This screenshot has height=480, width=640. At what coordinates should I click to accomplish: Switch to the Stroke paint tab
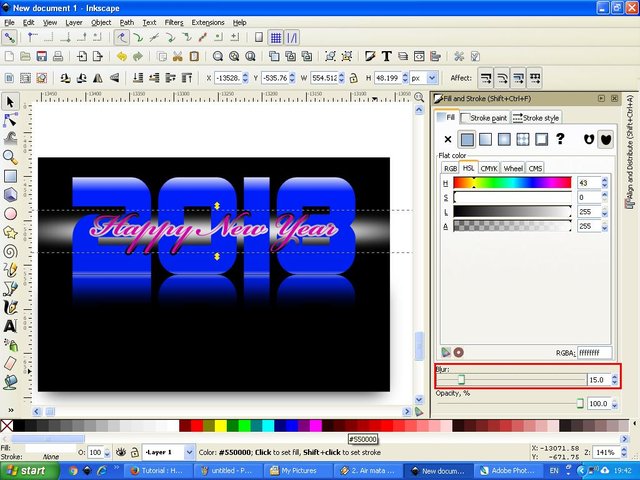(x=484, y=118)
